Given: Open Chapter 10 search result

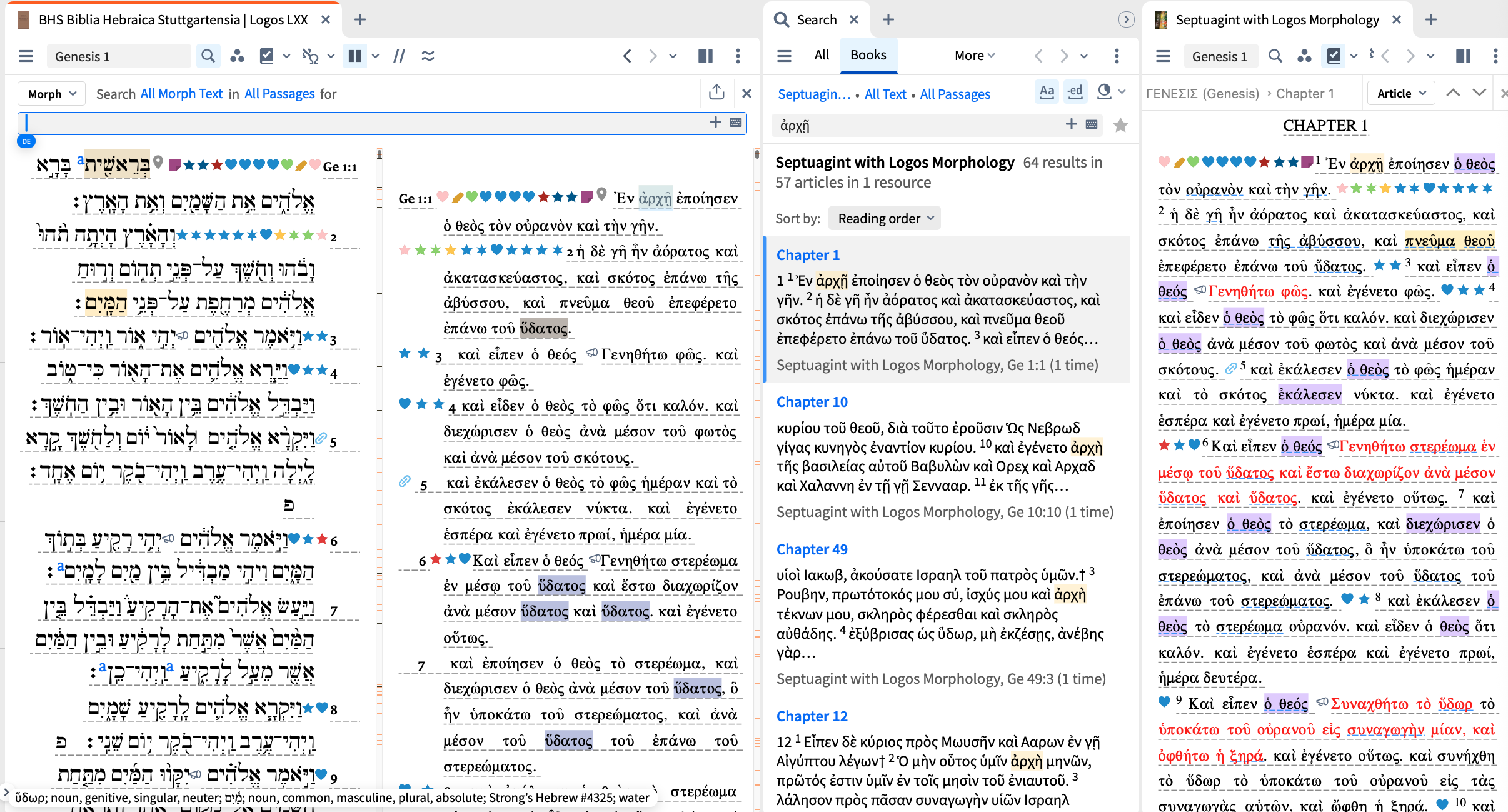Looking at the screenshot, I should click(812, 402).
